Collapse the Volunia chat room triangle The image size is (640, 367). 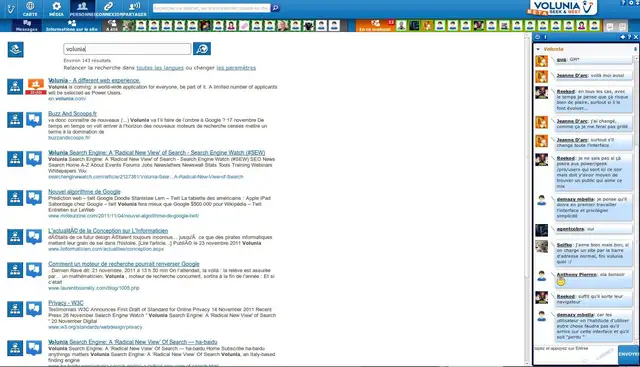pos(538,49)
